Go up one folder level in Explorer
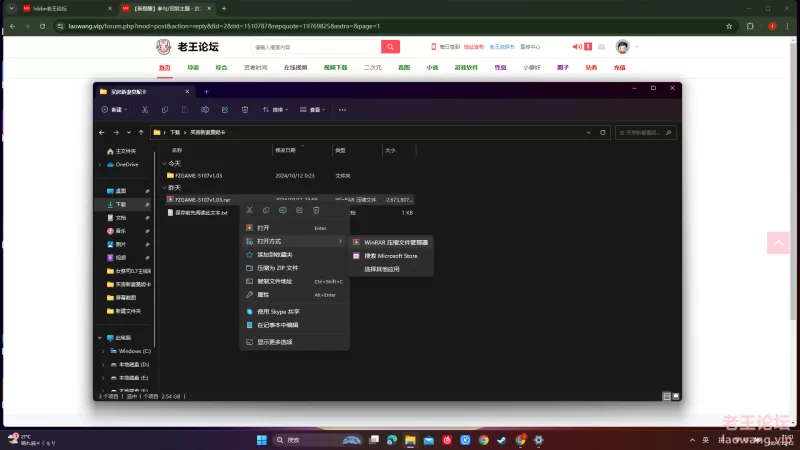Viewport: 800px width, 450px height. click(x=141, y=133)
